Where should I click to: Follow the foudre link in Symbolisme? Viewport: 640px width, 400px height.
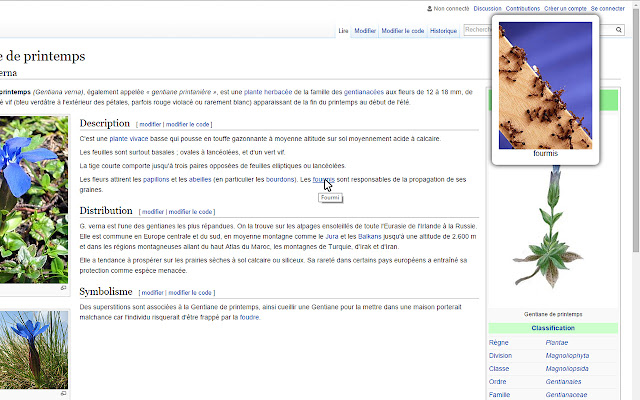(x=249, y=317)
